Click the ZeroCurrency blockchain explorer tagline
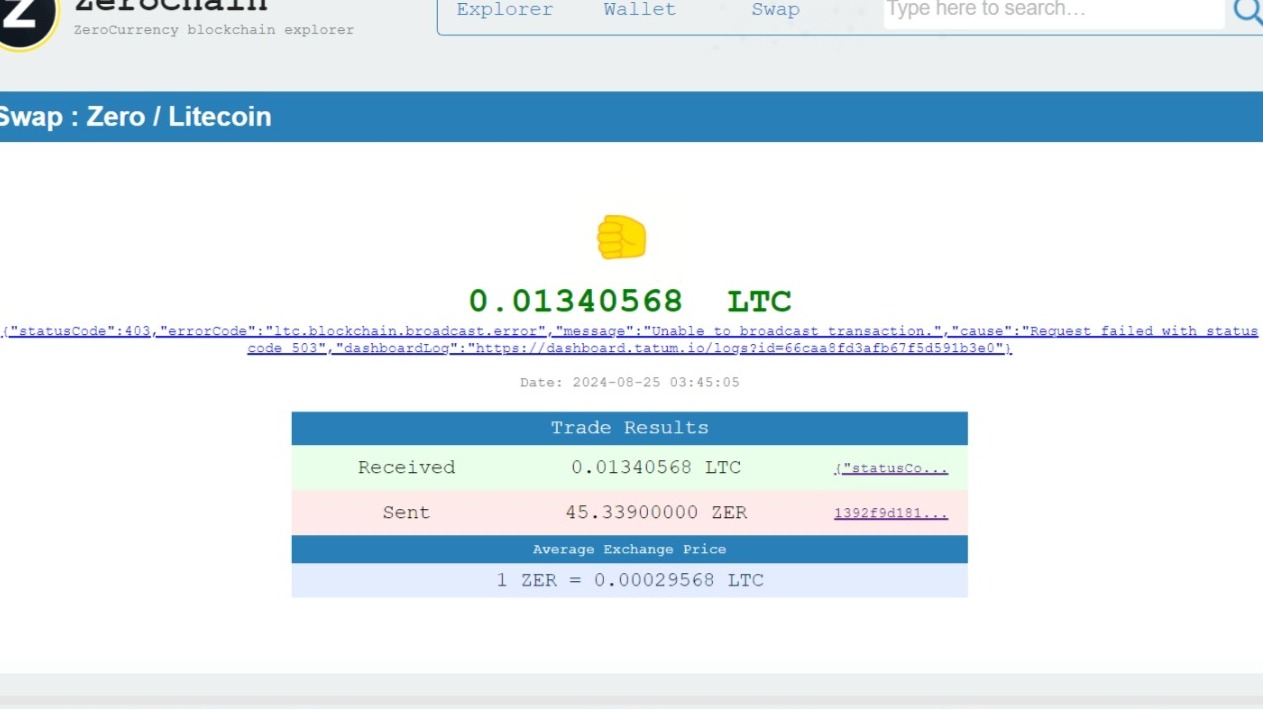The height and width of the screenshot is (709, 1263). click(x=214, y=30)
